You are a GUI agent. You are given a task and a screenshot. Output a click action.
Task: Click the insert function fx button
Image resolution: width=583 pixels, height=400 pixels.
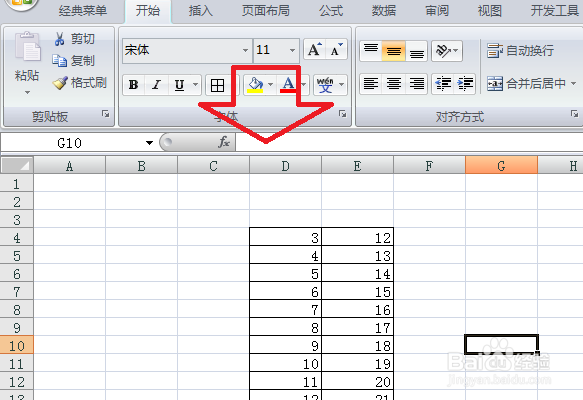tap(223, 142)
